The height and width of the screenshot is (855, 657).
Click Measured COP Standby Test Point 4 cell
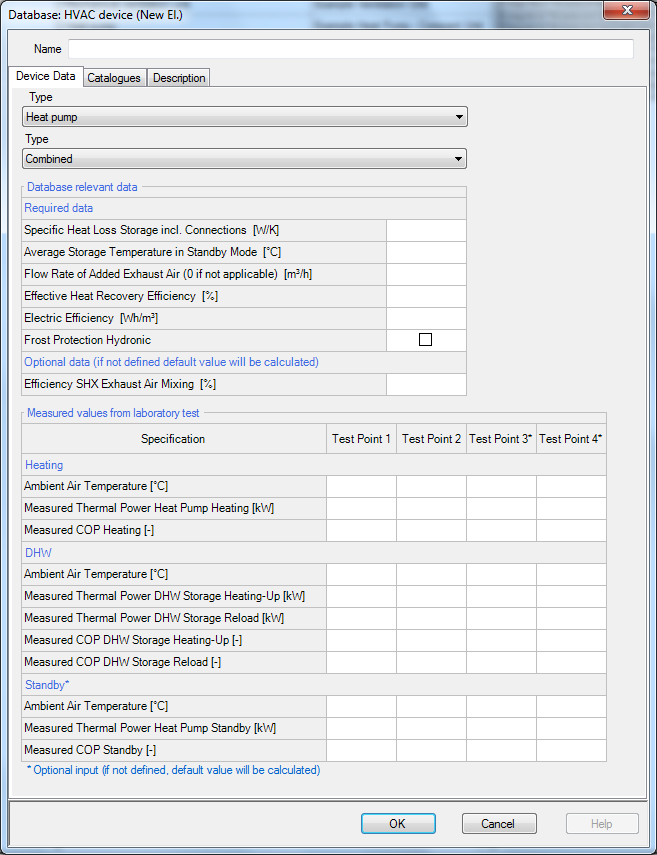pyautogui.click(x=571, y=750)
